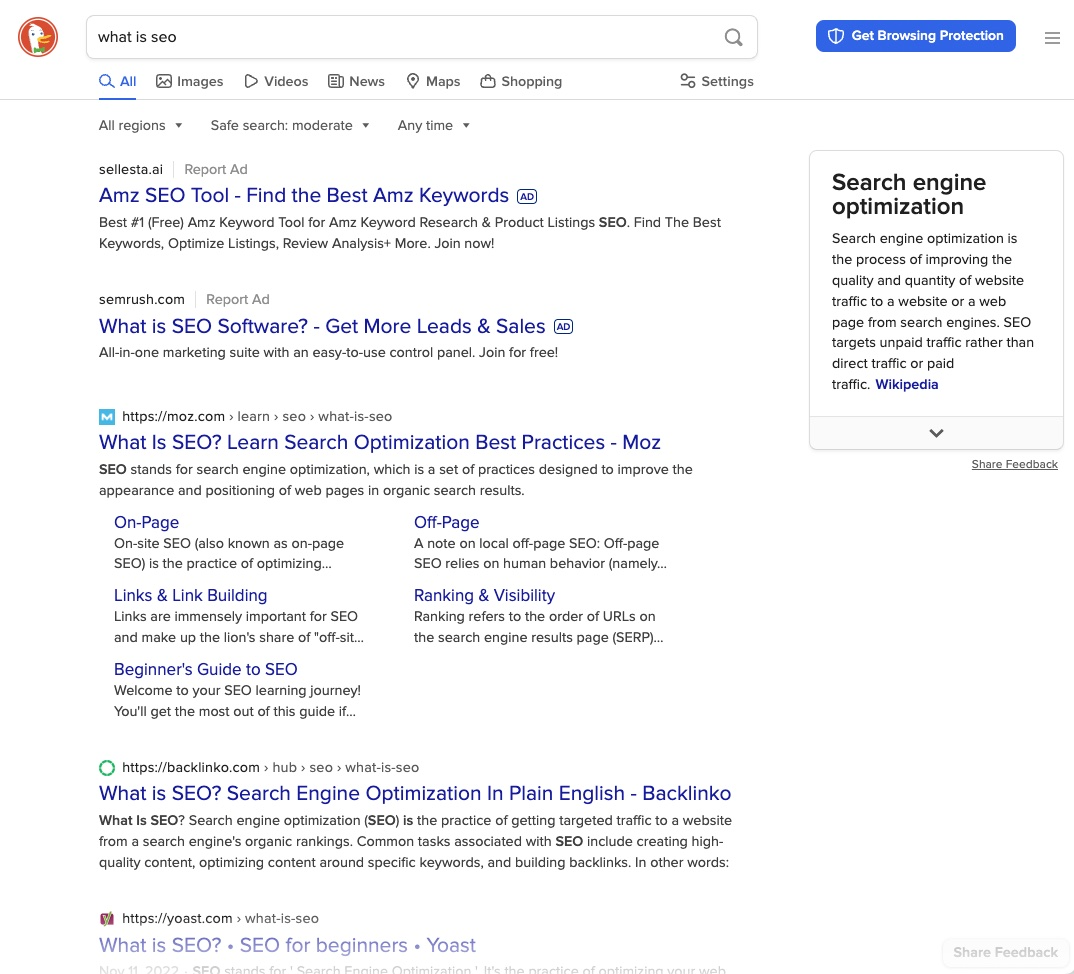Viewport: 1074px width, 974px height.
Task: Click the https://yoast.com breadcrumb URL
Action: pyautogui.click(x=177, y=918)
